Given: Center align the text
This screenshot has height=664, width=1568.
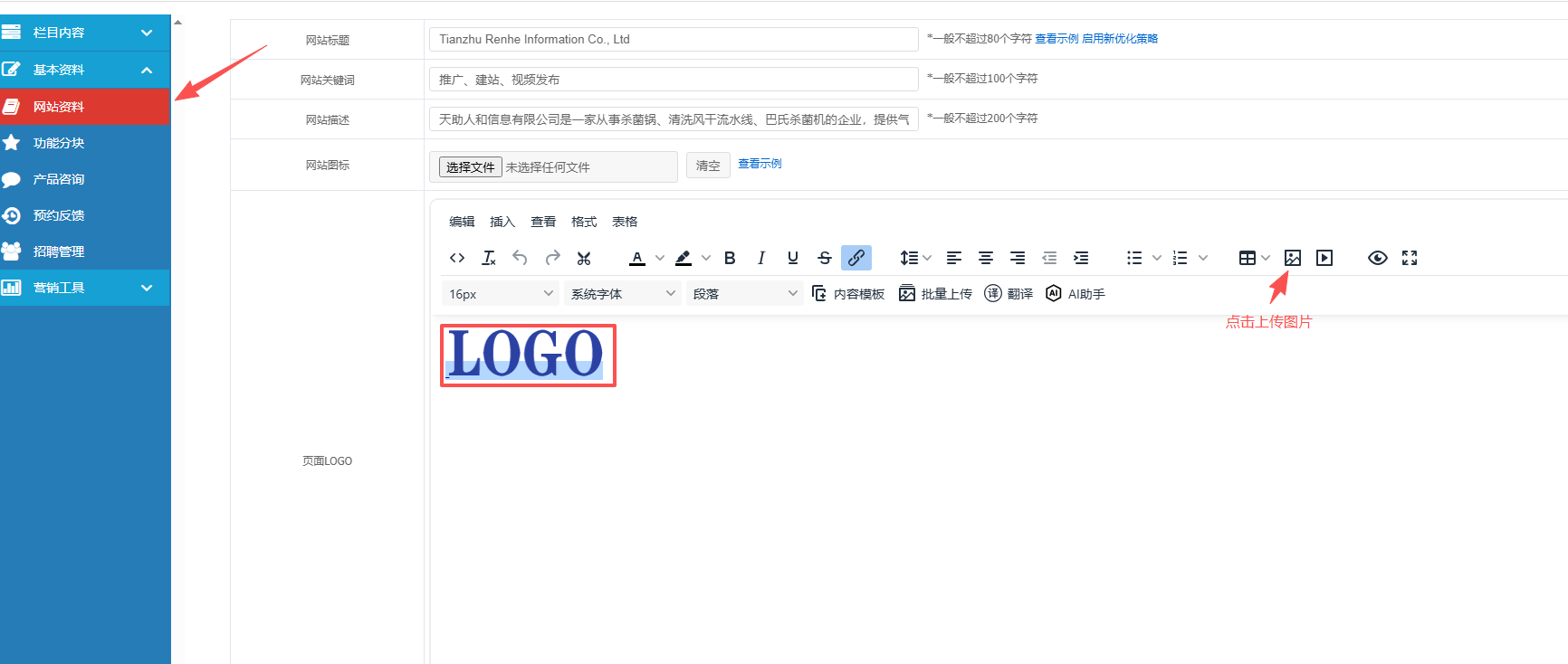Looking at the screenshot, I should pyautogui.click(x=986, y=258).
